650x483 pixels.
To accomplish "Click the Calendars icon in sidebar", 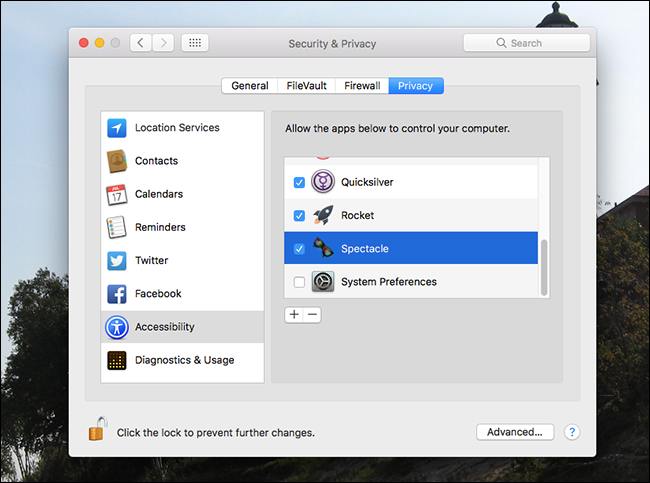I will (116, 194).
